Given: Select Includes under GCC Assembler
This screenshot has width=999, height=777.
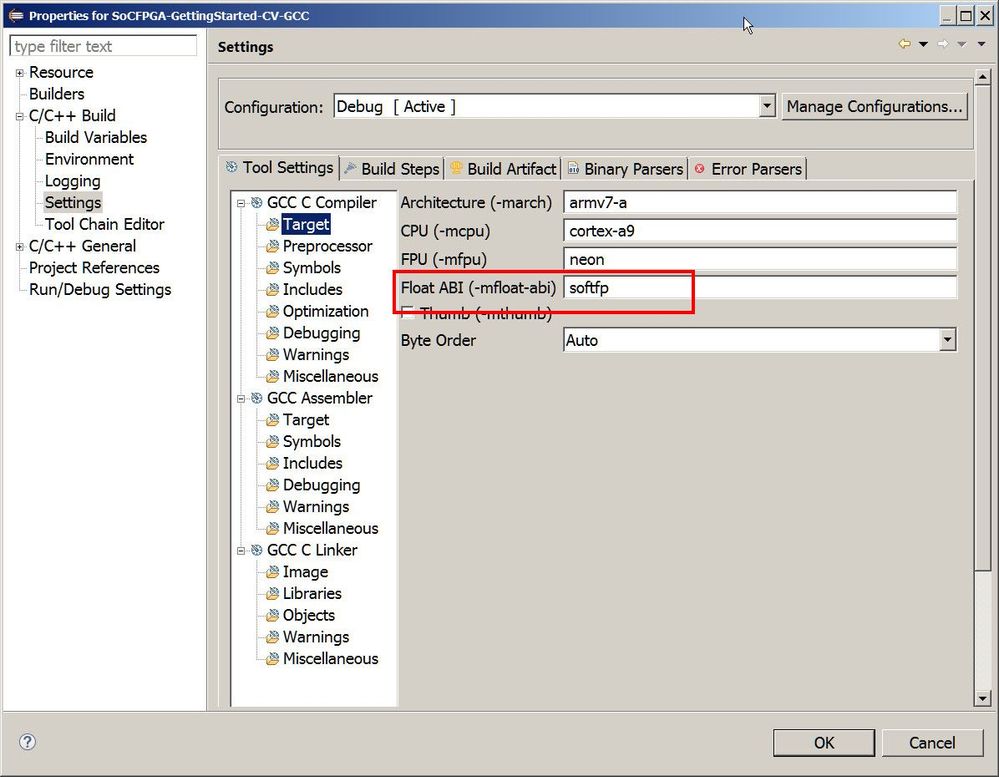Looking at the screenshot, I should coord(312,464).
